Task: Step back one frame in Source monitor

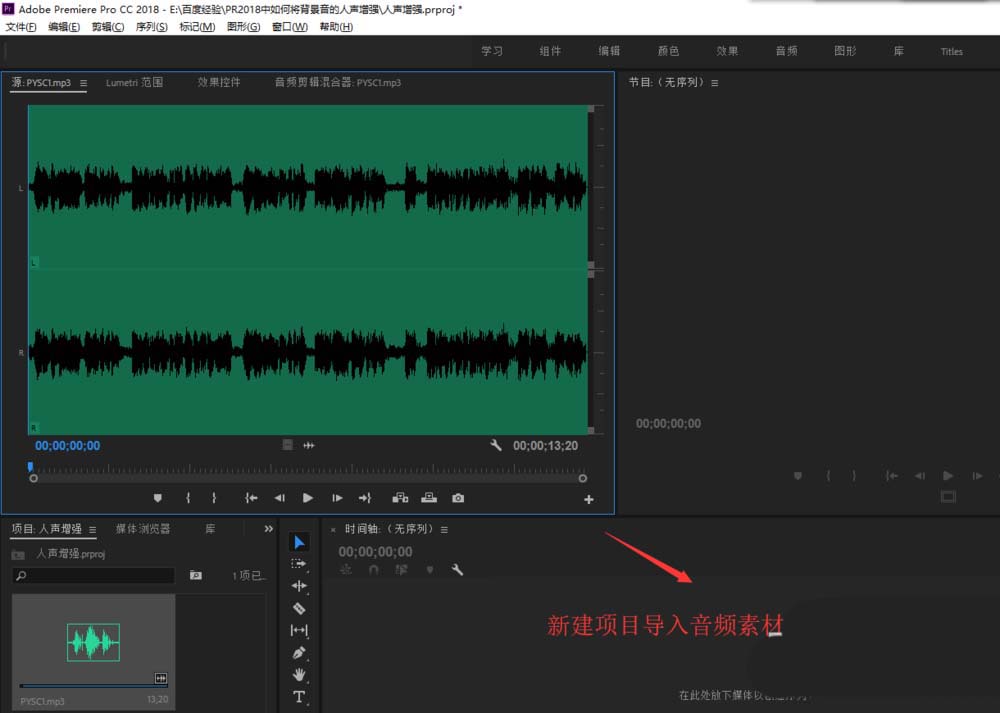Action: [279, 498]
